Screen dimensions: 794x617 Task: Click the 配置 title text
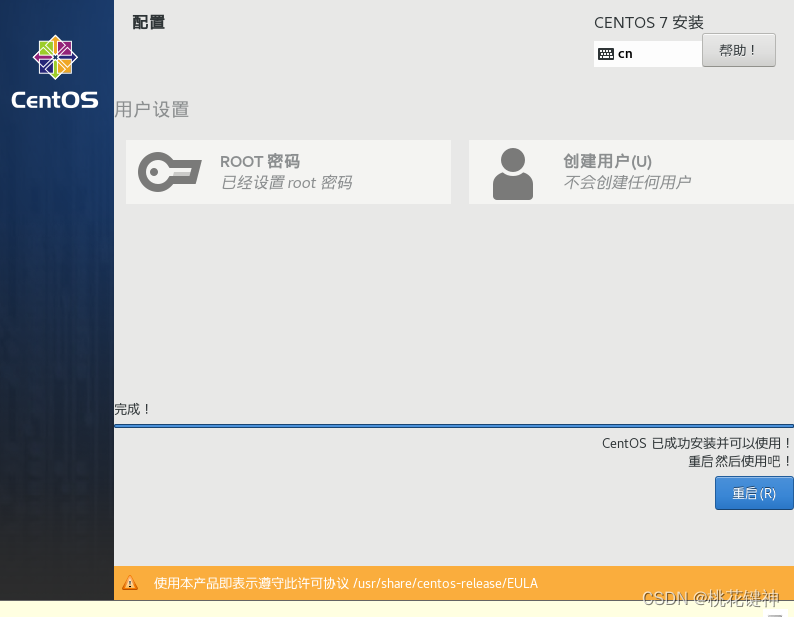coord(148,22)
